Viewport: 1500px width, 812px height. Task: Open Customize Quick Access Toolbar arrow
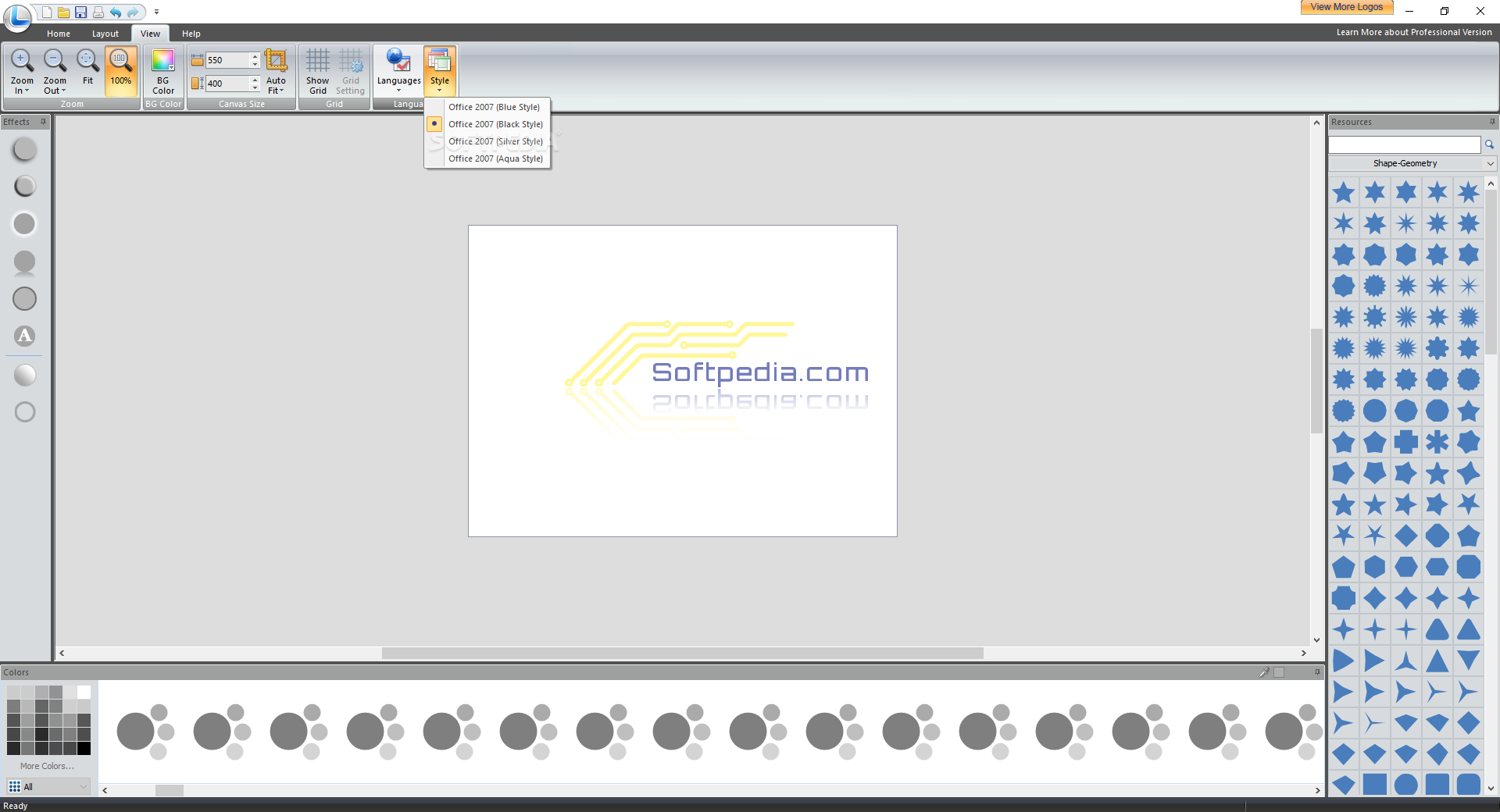(x=156, y=12)
